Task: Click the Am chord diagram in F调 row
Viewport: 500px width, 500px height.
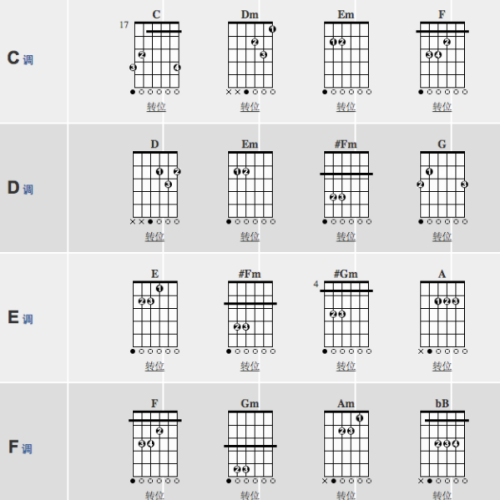Action: (x=346, y=442)
